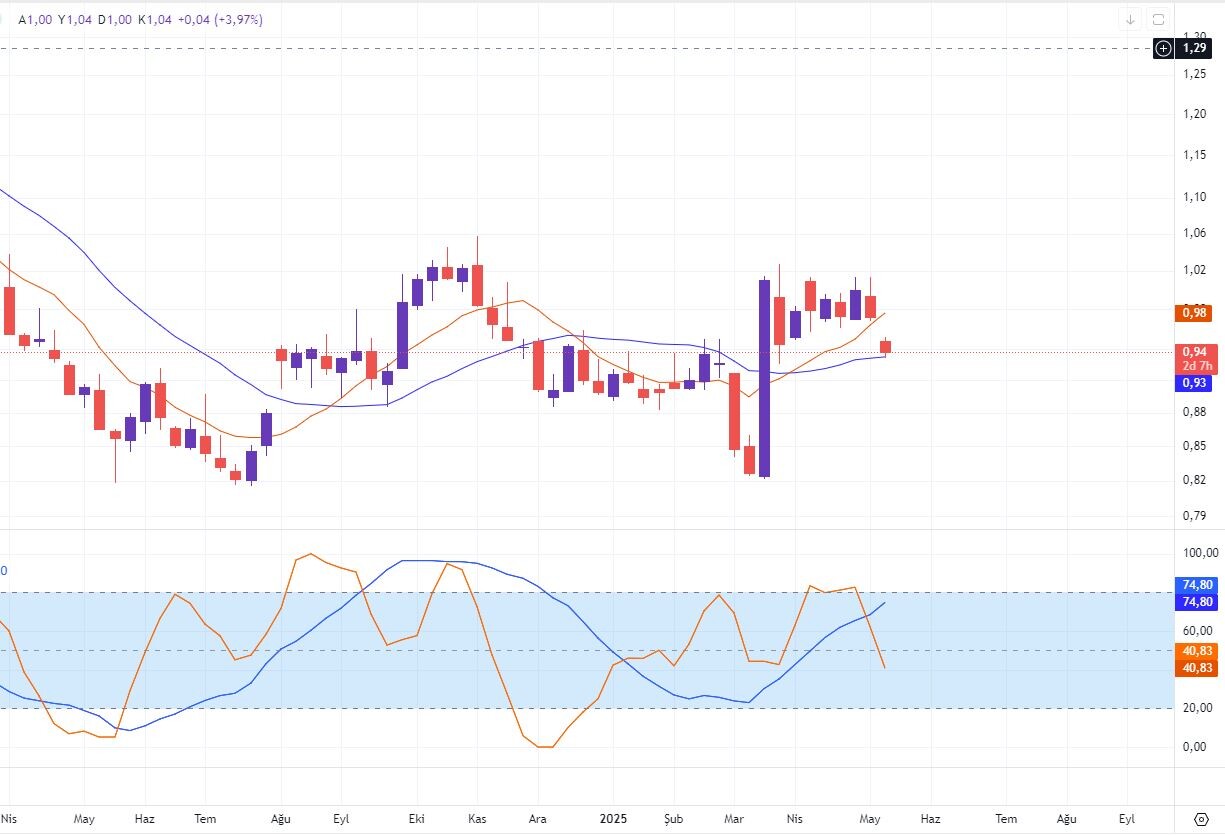The image size is (1225, 835).
Task: Maximize the chart pane with the square icon
Action: (1159, 19)
